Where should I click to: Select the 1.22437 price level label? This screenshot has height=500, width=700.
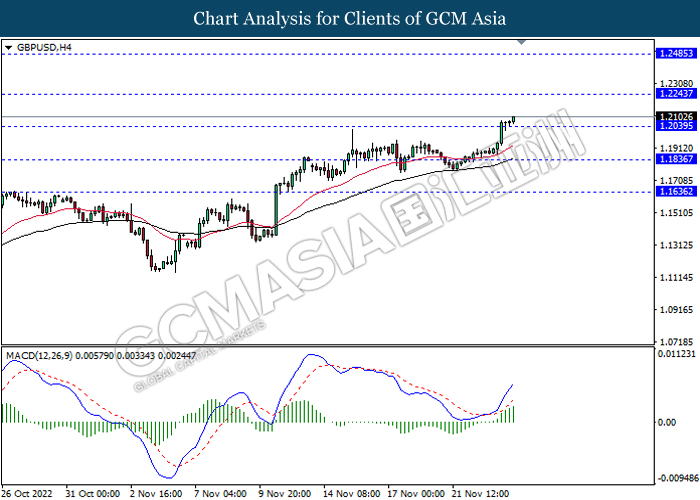click(676, 94)
